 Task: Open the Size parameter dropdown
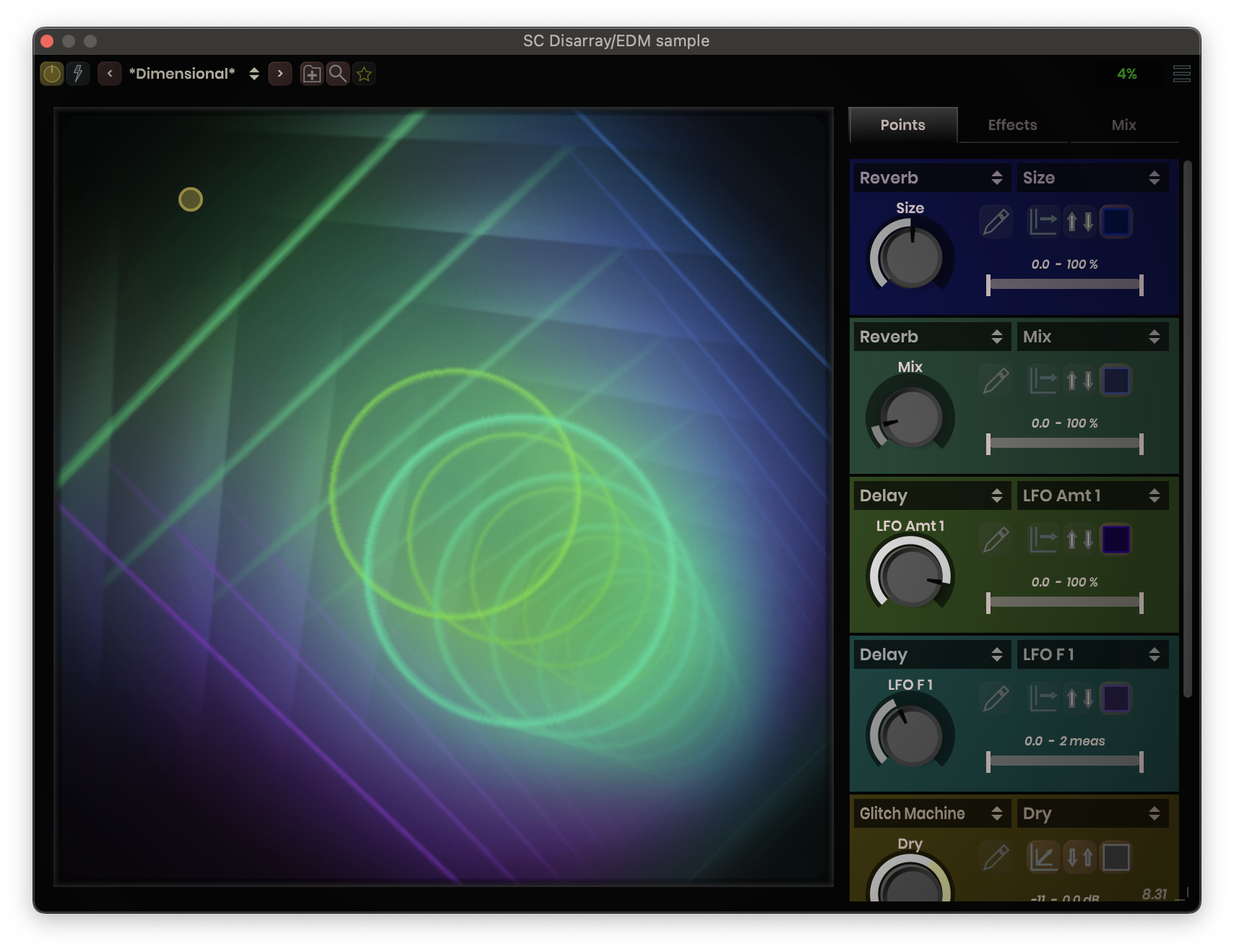point(1092,178)
